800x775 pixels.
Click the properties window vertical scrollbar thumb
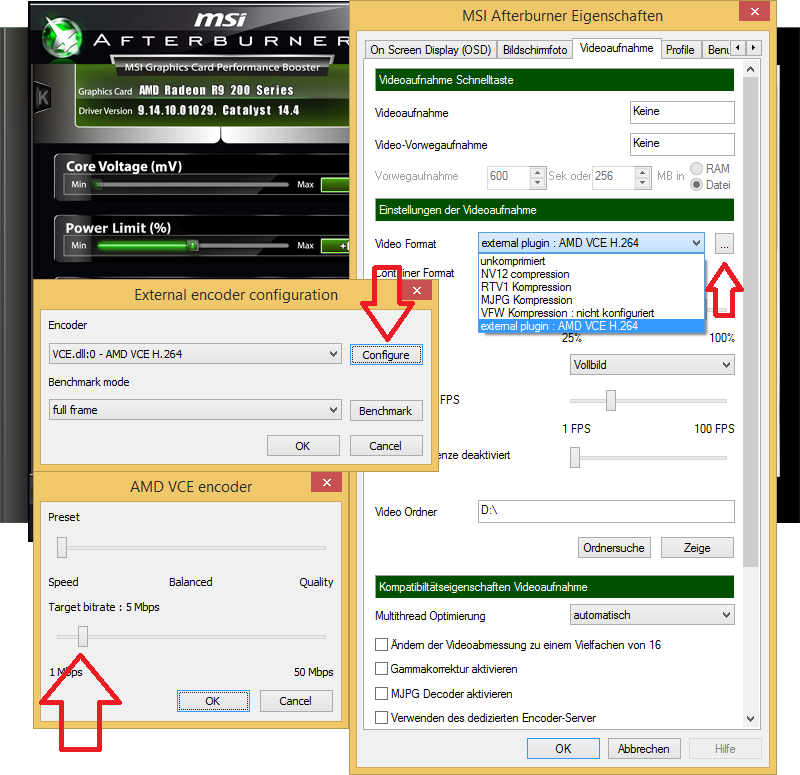tap(750, 321)
